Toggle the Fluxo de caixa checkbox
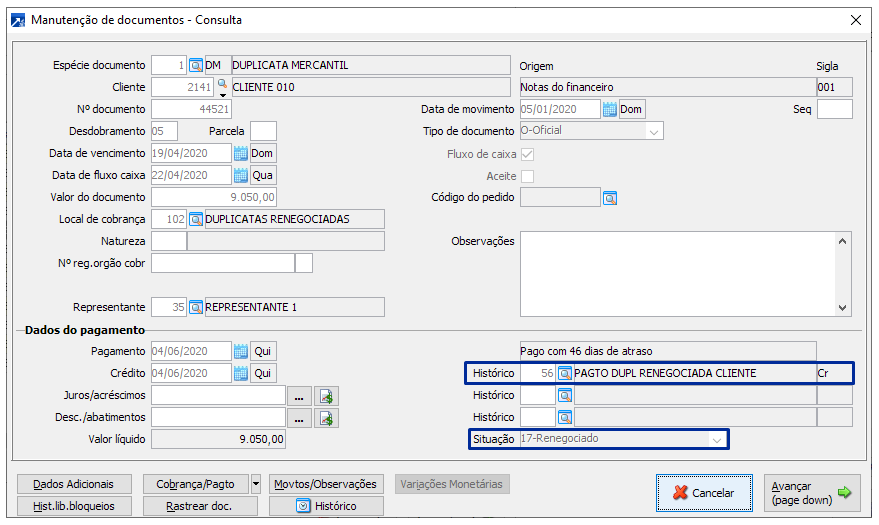879x525 pixels. pyautogui.click(x=527, y=154)
